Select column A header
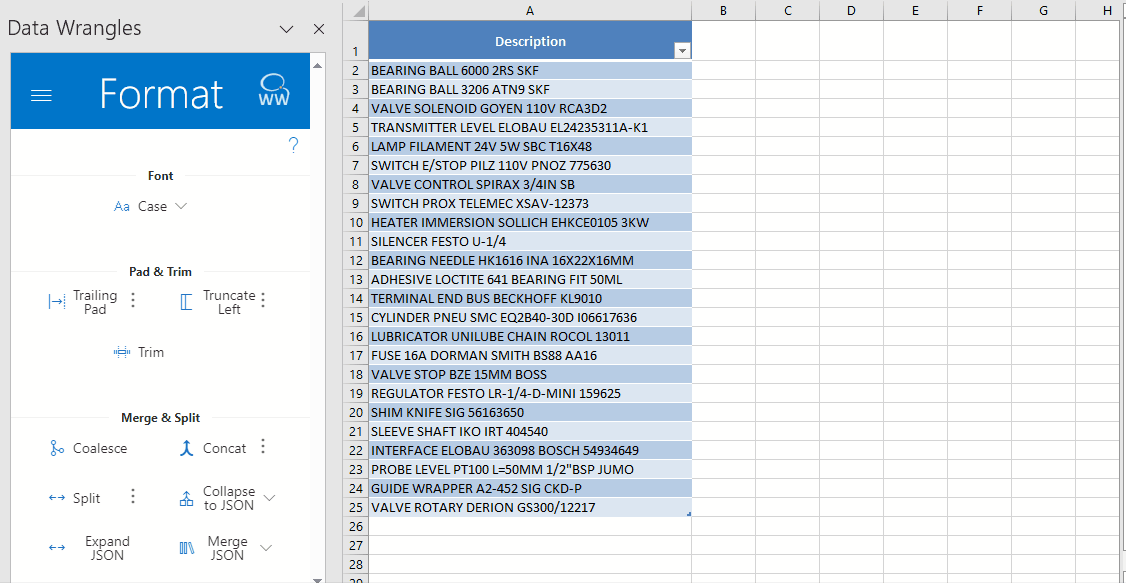This screenshot has height=583, width=1126. pos(530,11)
